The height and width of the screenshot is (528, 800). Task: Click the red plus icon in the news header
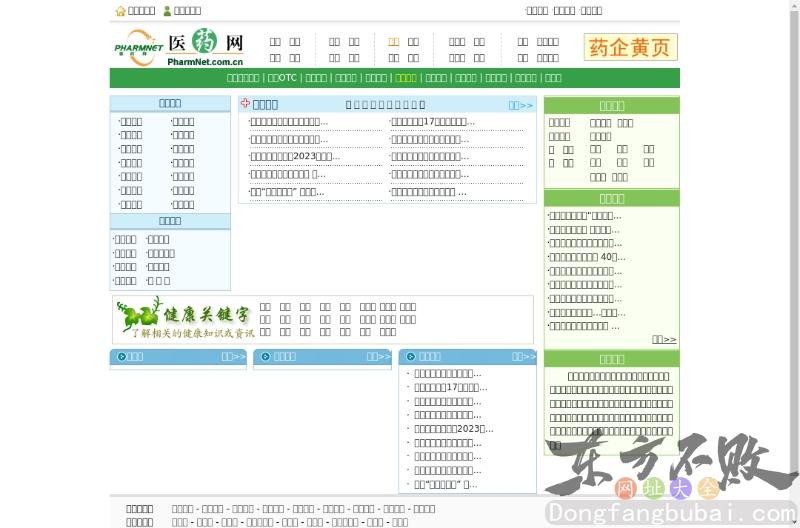coord(245,103)
